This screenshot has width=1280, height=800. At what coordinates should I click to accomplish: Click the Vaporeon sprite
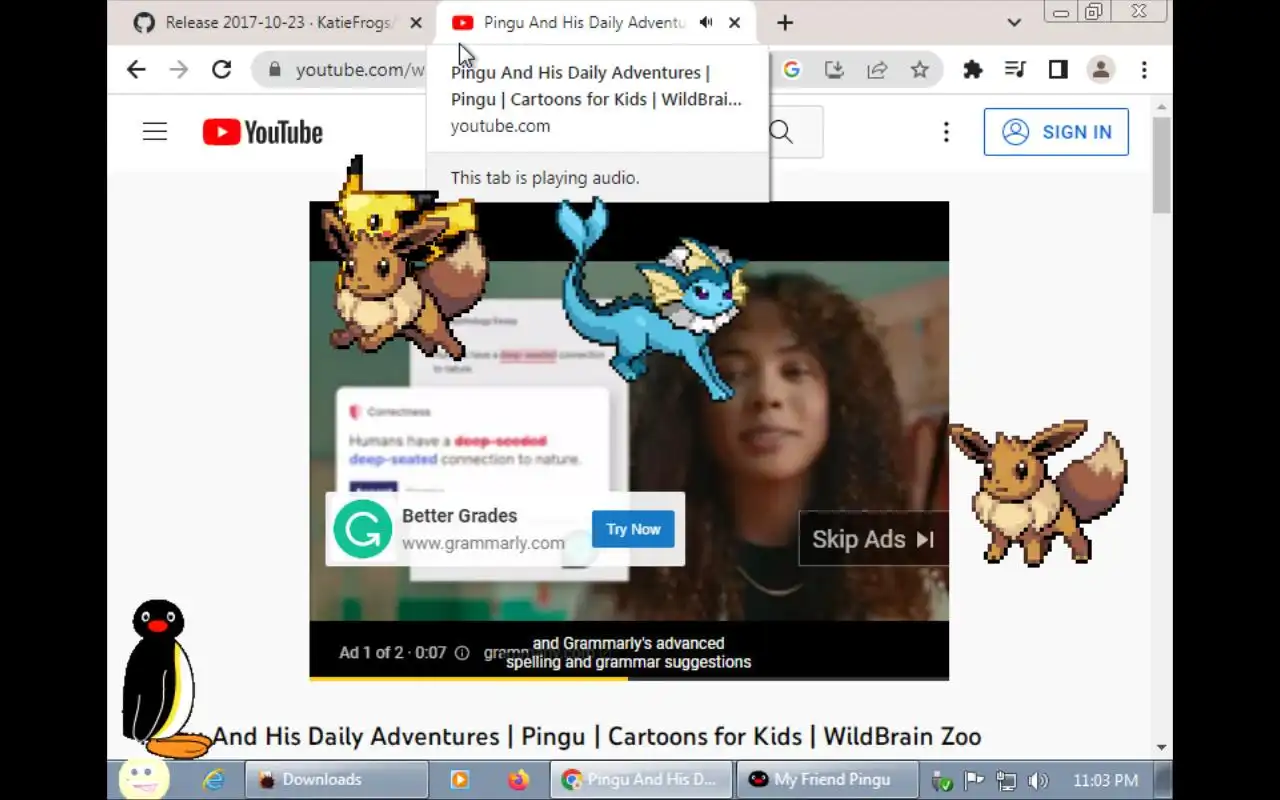(653, 299)
